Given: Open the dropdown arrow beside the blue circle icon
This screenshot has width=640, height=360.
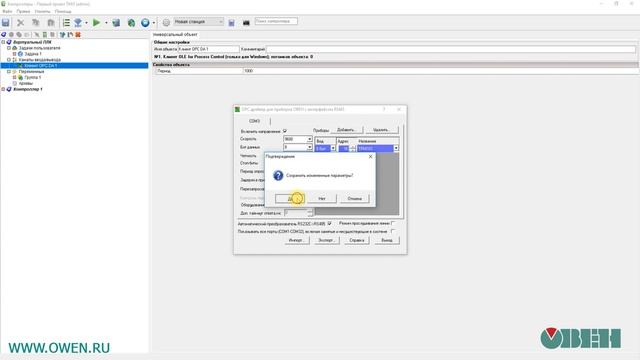Looking at the screenshot, I should (154, 23).
